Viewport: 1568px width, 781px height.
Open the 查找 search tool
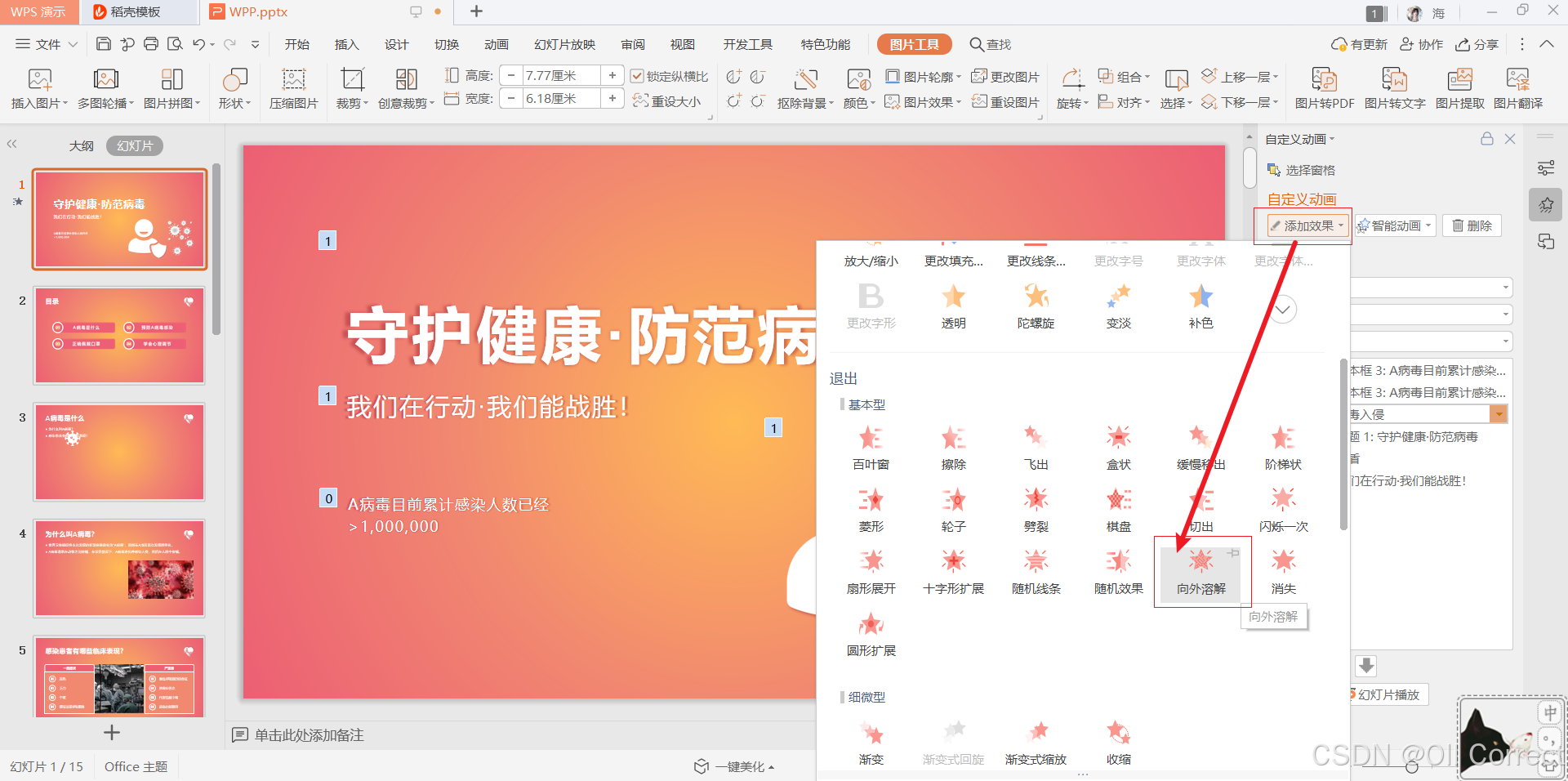pos(990,44)
